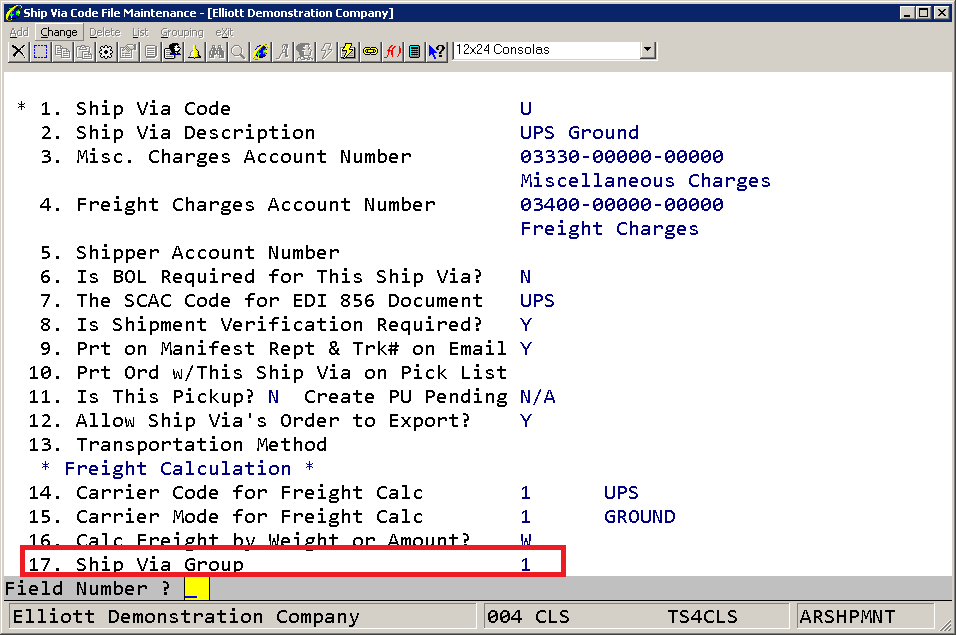Click the grey head silhouette icon

coord(304,52)
